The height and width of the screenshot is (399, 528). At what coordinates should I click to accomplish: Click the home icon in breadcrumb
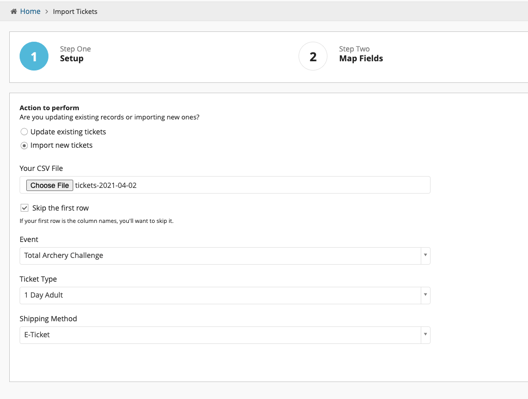(x=13, y=11)
